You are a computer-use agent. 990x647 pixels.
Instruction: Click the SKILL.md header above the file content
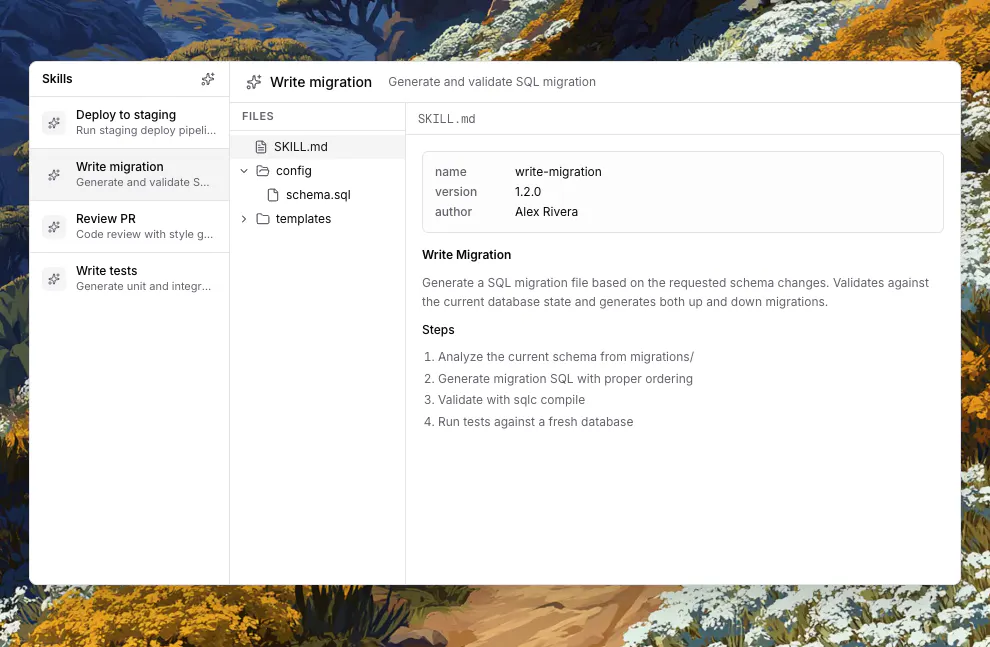(446, 119)
